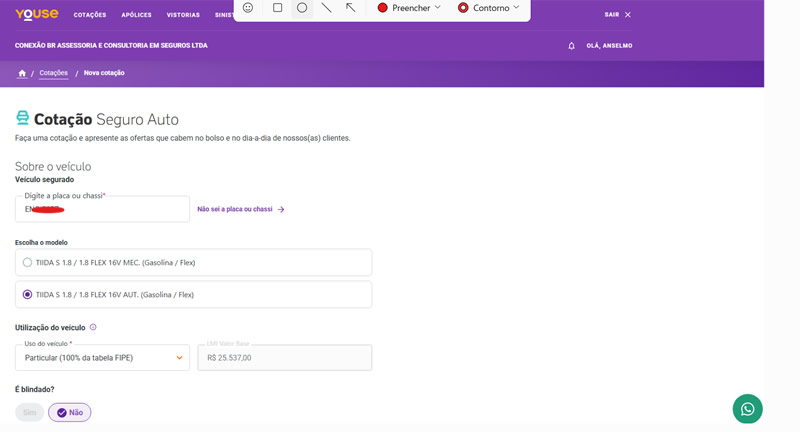Open the Vistorias menu
The width and height of the screenshot is (800, 432).
pos(183,15)
